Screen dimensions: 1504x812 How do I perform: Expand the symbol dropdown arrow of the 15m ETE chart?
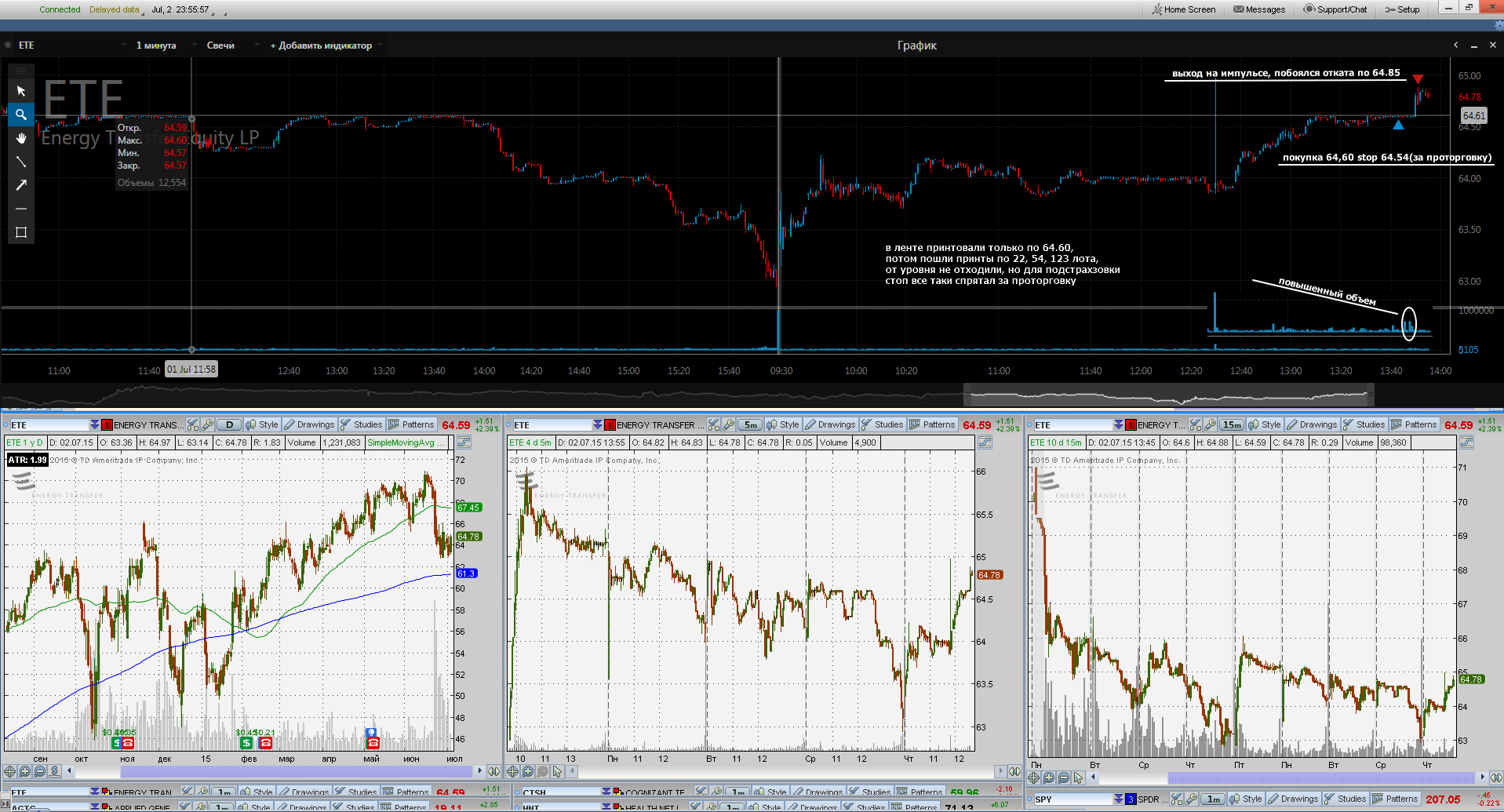pos(1118,424)
